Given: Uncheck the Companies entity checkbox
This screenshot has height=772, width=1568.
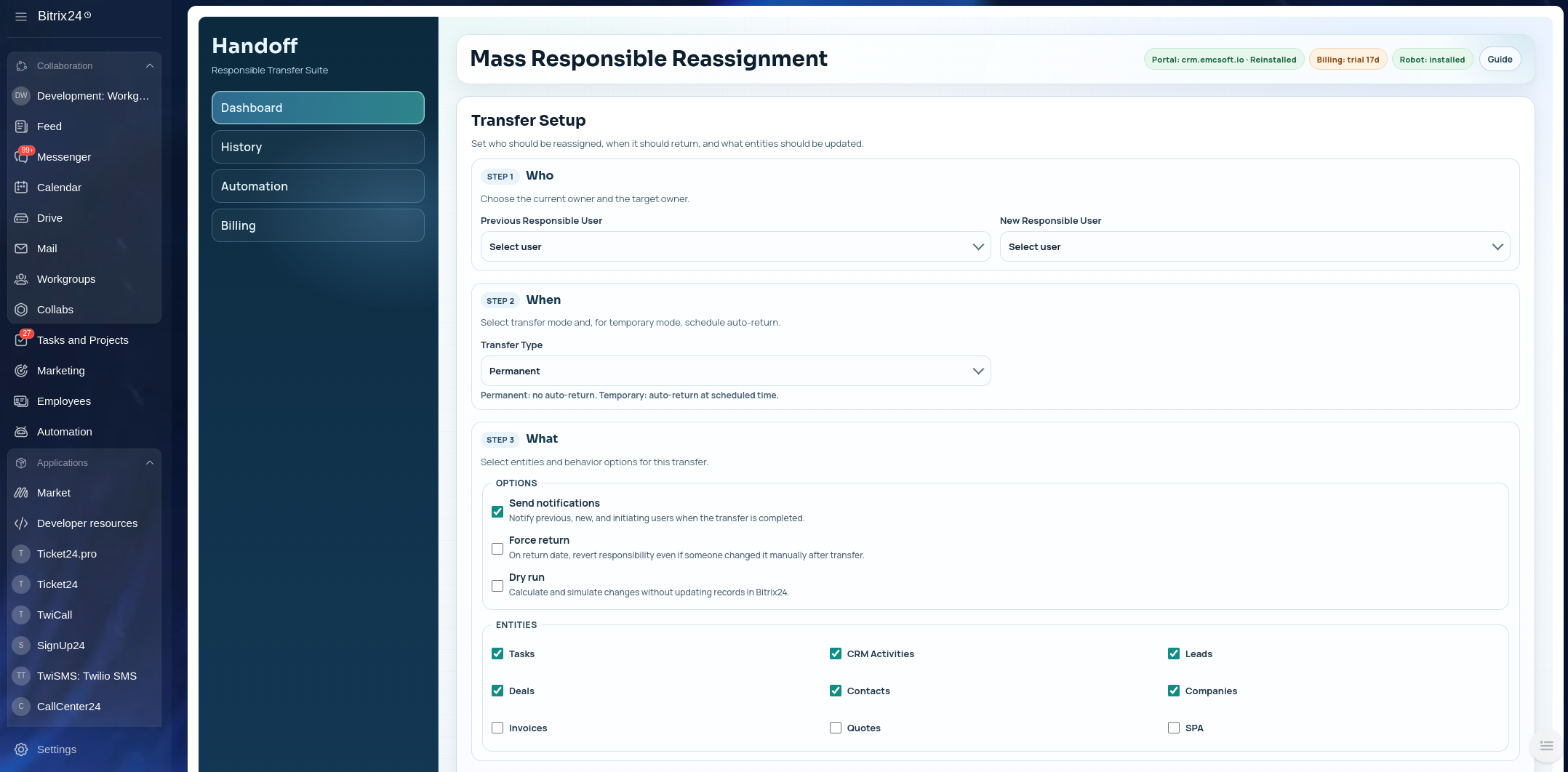Looking at the screenshot, I should tap(1174, 691).
